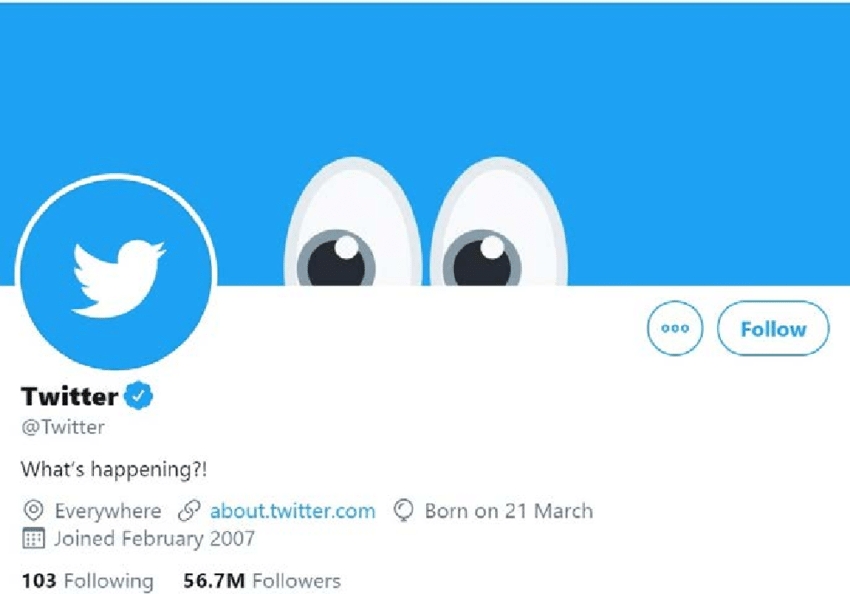This screenshot has width=850, height=594.
Task: View the 103 Following list
Action: [88, 581]
